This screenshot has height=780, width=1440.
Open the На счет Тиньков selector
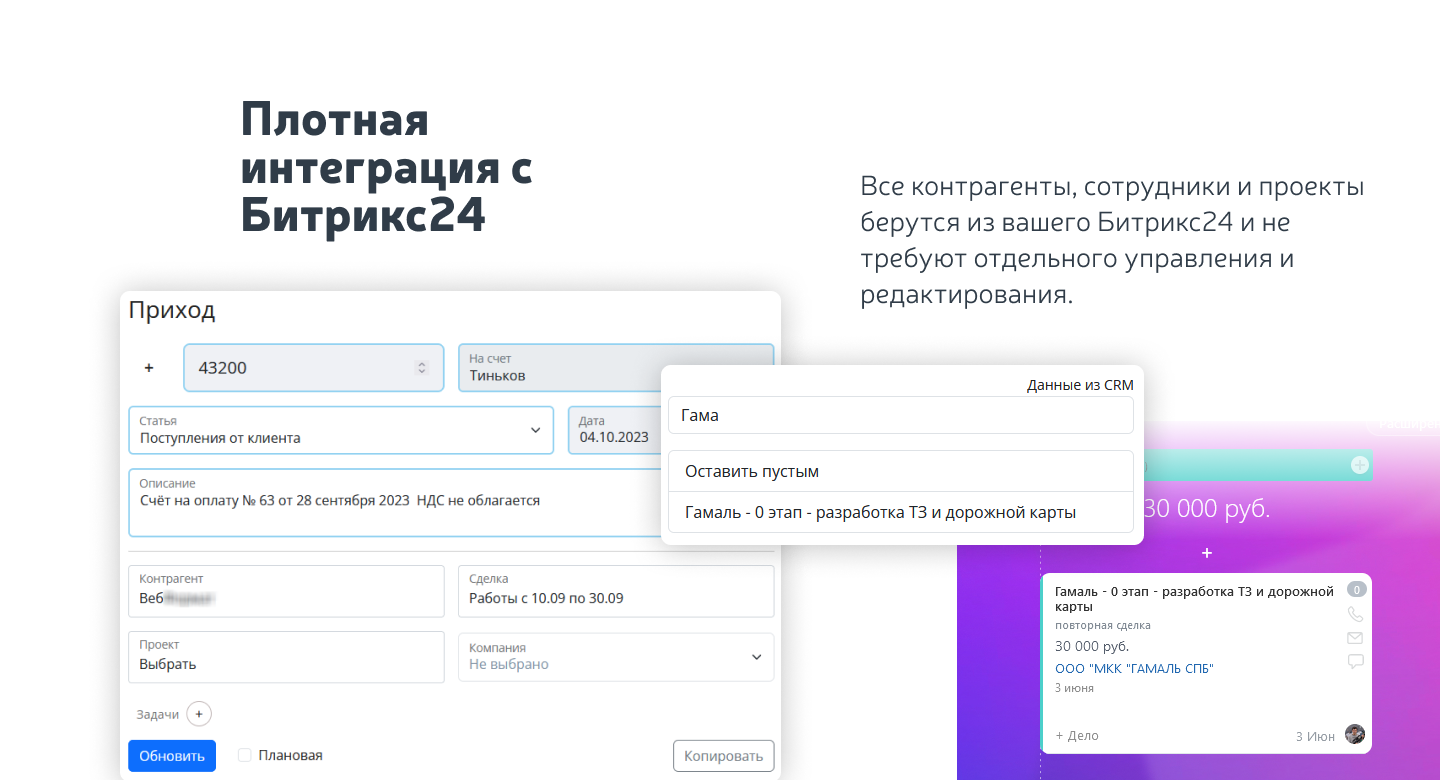click(x=560, y=368)
